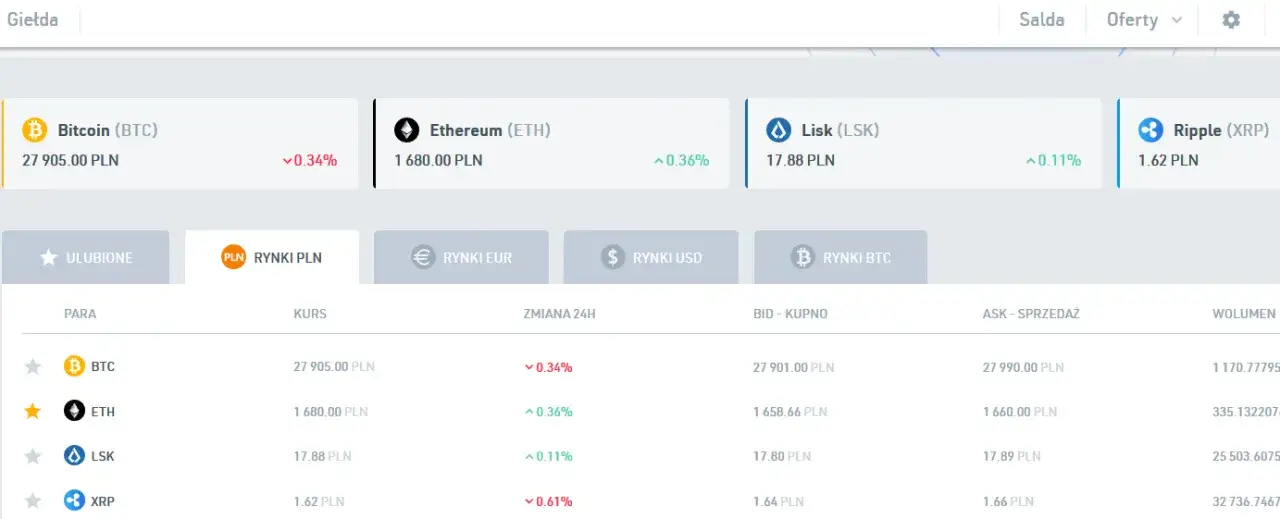Switch to the Rynki EUR tab
The image size is (1280, 519).
(461, 257)
